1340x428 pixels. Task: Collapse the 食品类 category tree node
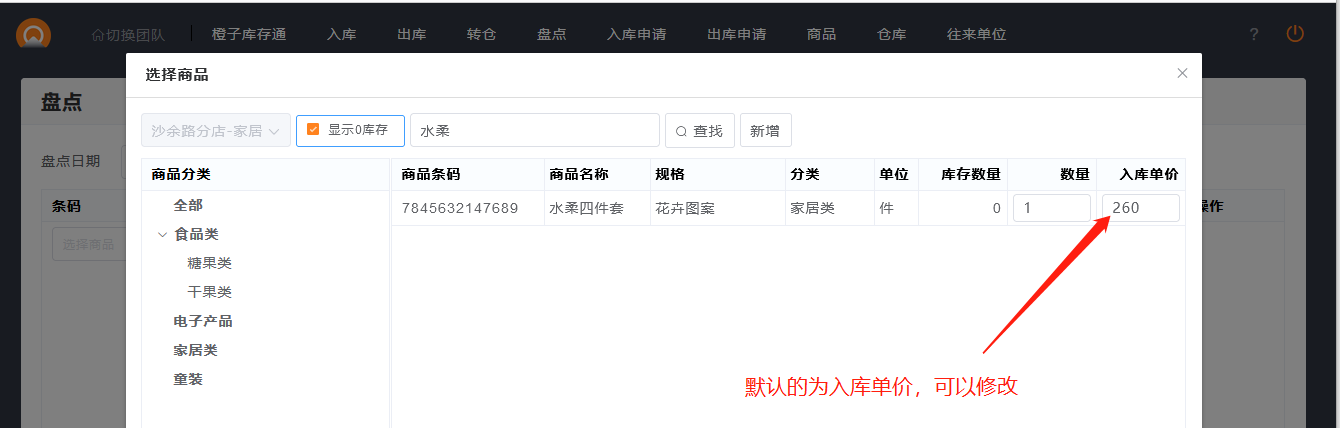[162, 235]
